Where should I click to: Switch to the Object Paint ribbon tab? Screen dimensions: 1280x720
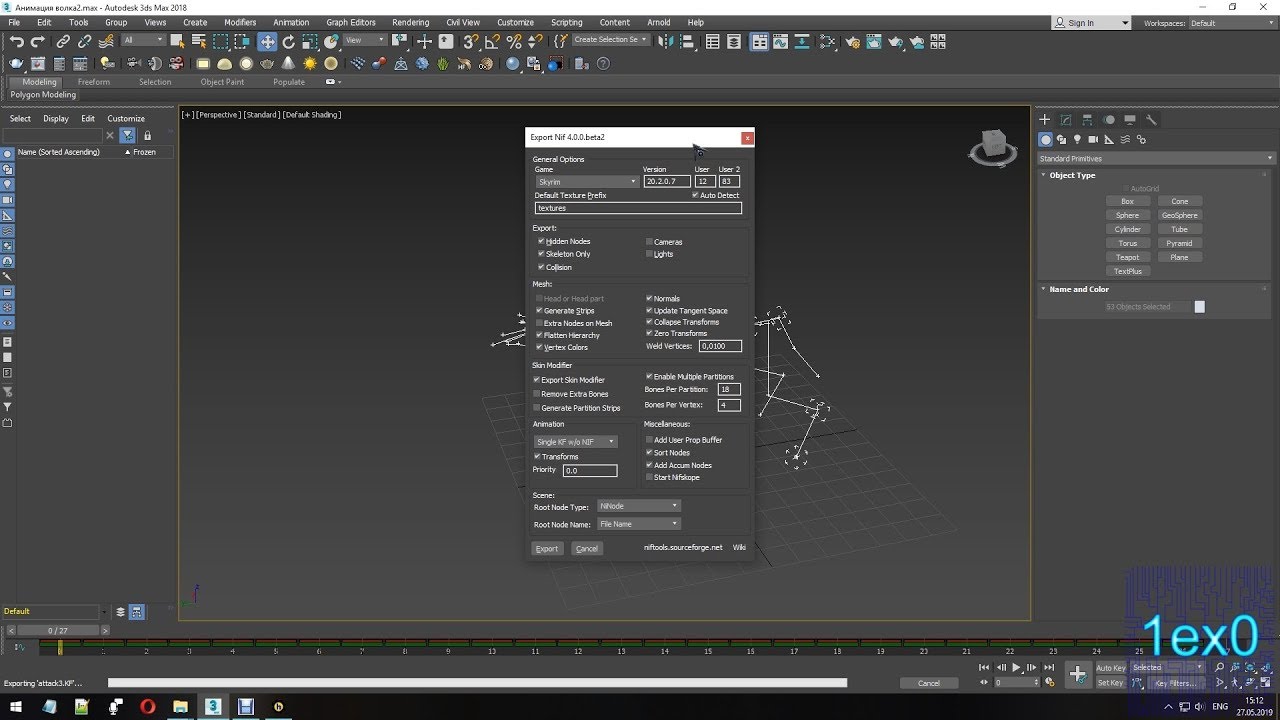pos(222,82)
